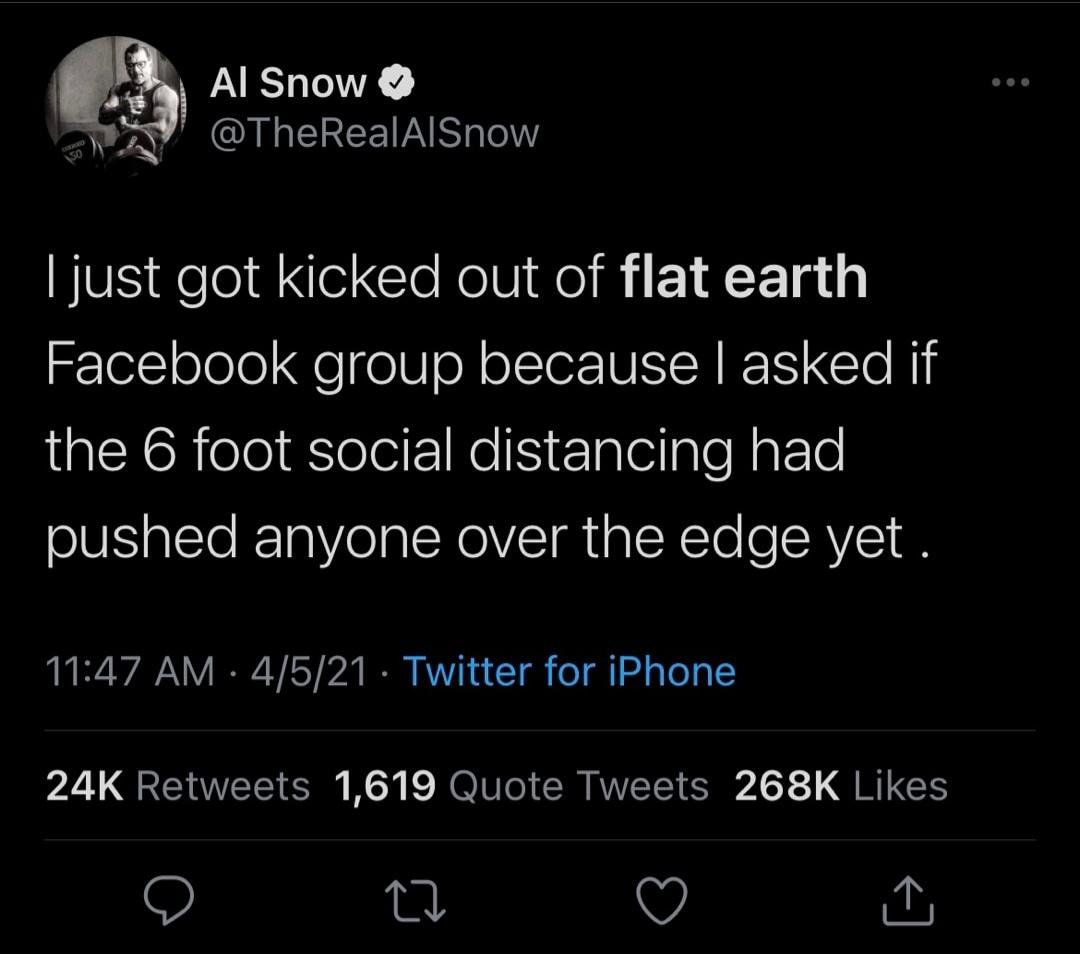The width and height of the screenshot is (1080, 954).
Task: Tap the retweet arrows icon
Action: coord(414,902)
